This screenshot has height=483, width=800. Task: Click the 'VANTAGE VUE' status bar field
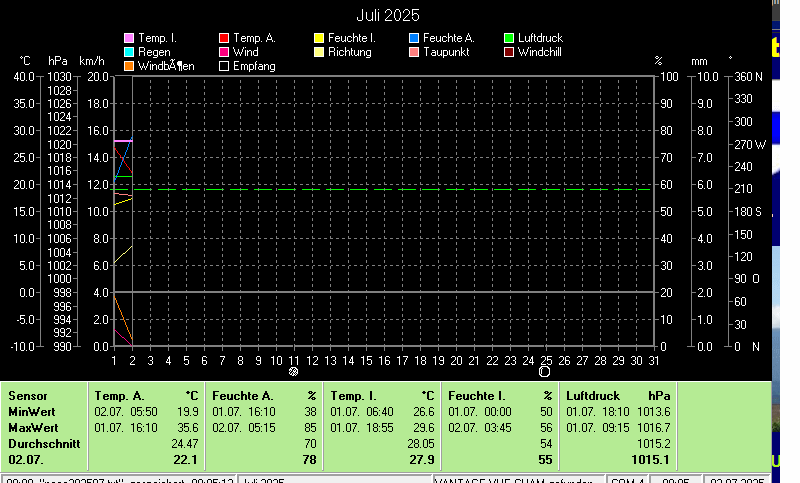(x=519, y=480)
